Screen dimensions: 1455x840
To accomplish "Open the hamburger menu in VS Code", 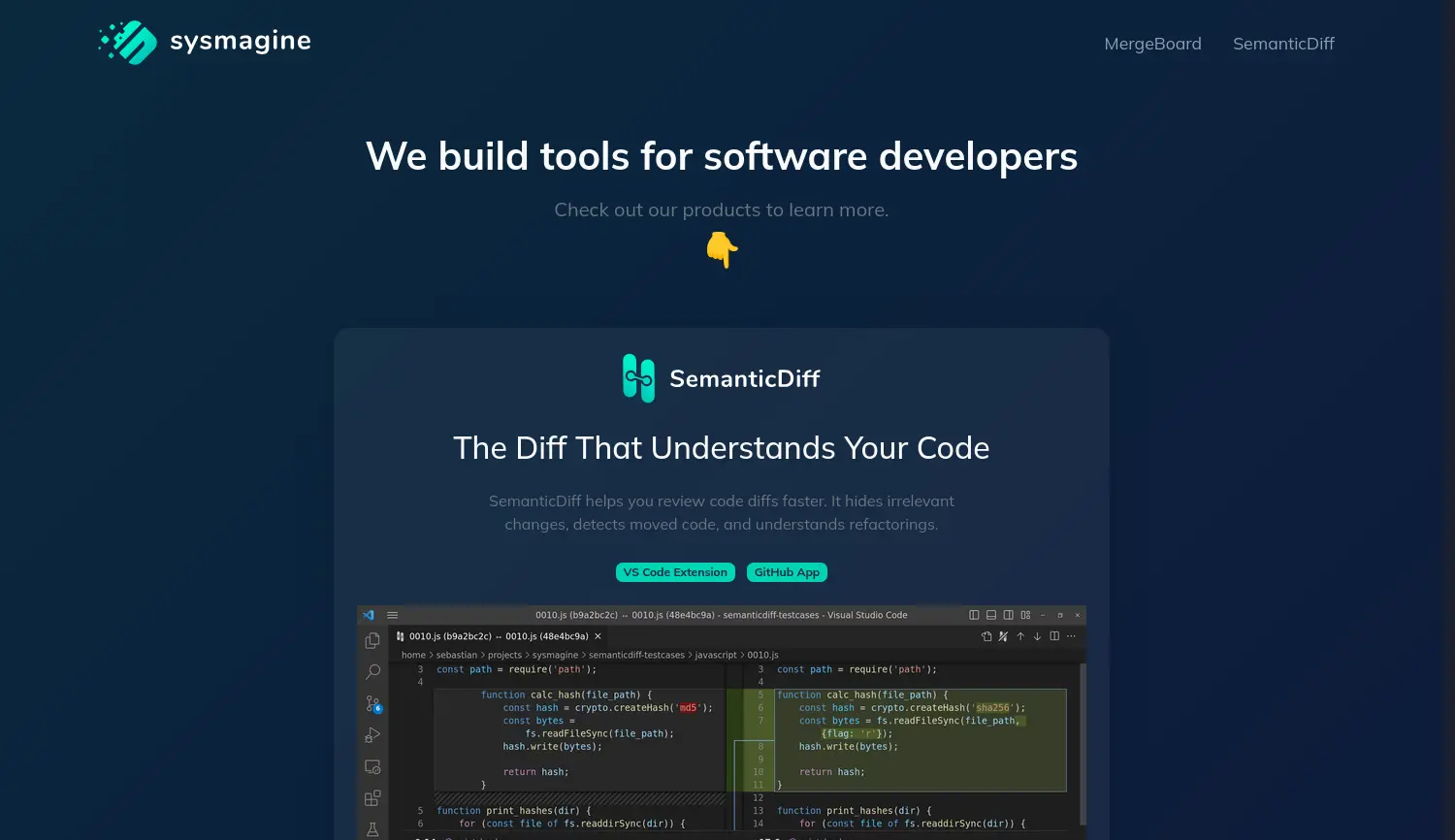I will [x=393, y=615].
